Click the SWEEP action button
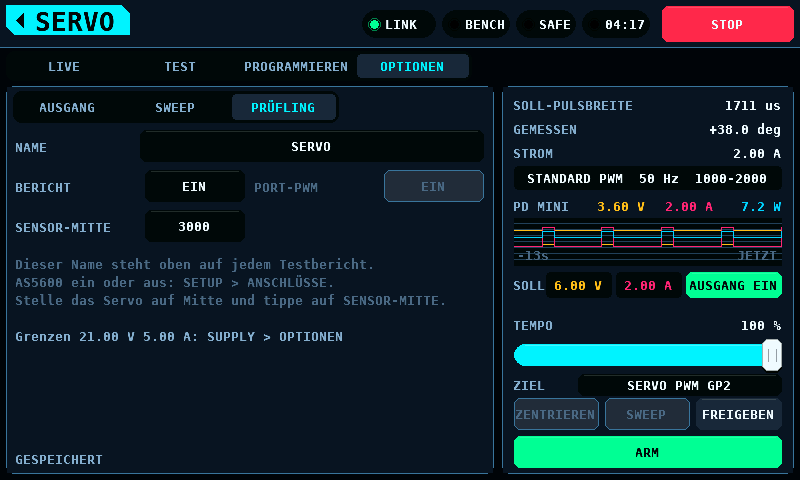This screenshot has width=800, height=480. [x=647, y=414]
